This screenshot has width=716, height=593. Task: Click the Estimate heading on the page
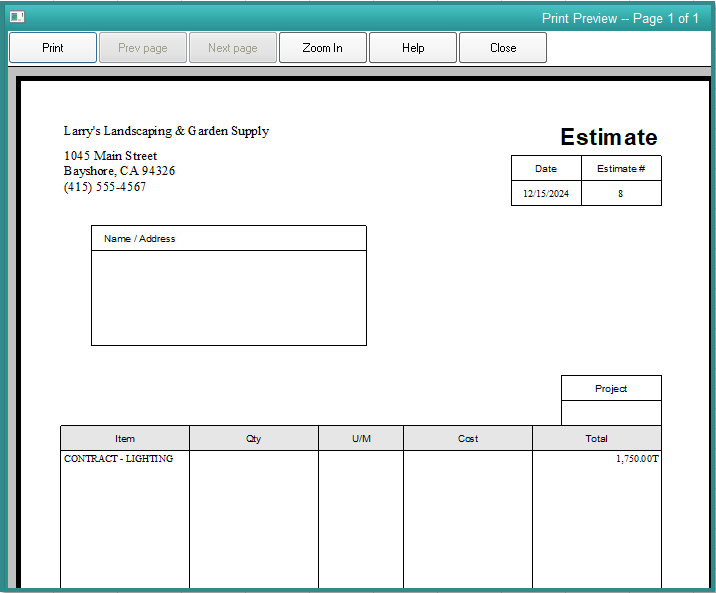609,137
